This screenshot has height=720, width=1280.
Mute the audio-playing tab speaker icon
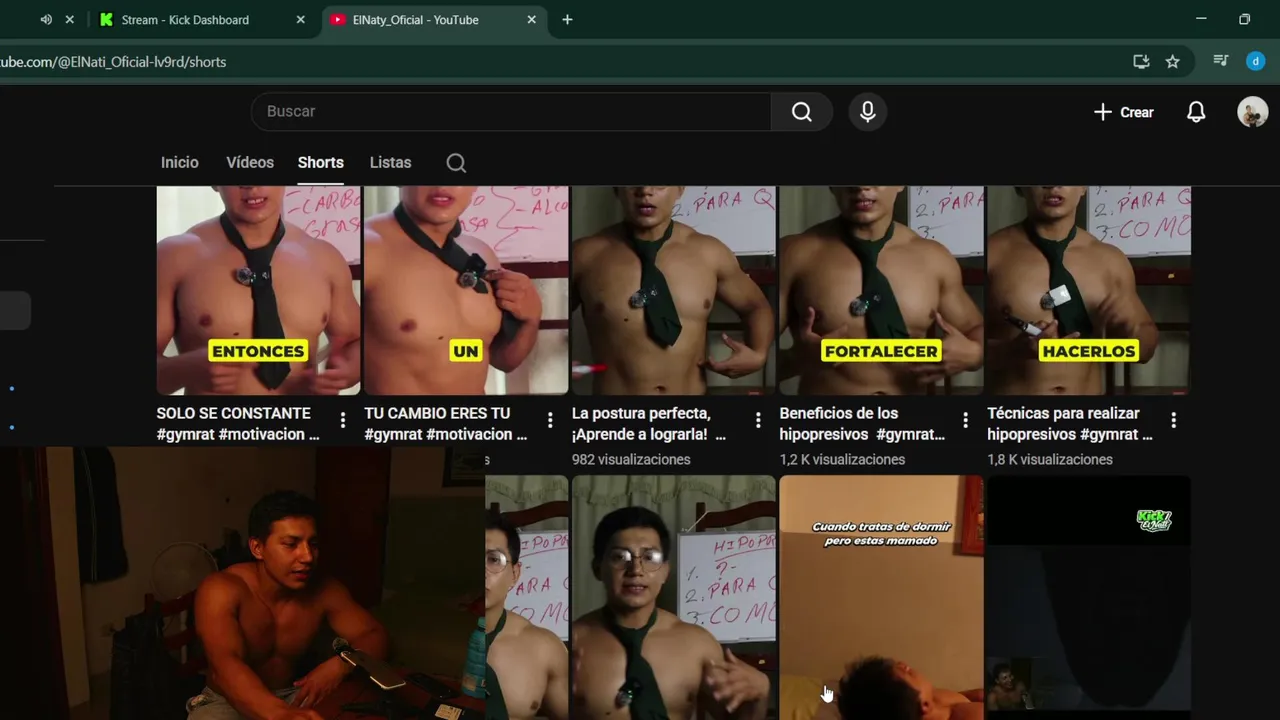point(46,20)
